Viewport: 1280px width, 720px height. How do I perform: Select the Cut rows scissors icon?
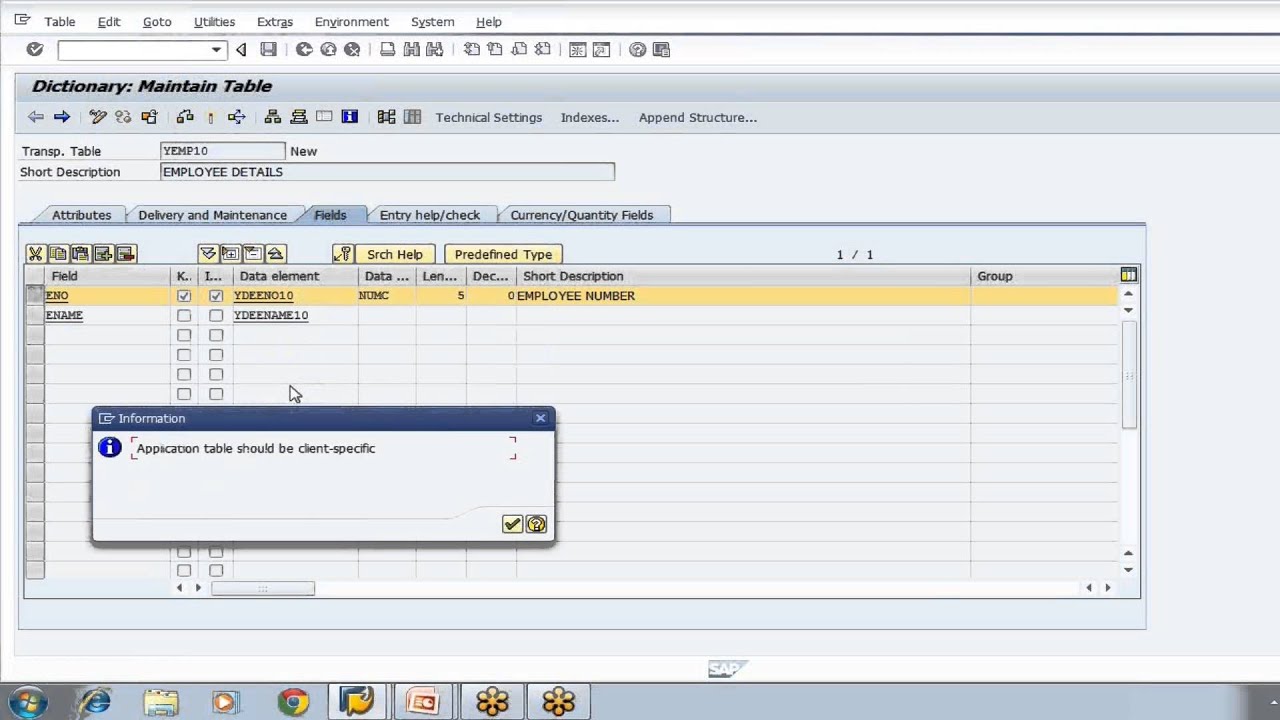[35, 253]
